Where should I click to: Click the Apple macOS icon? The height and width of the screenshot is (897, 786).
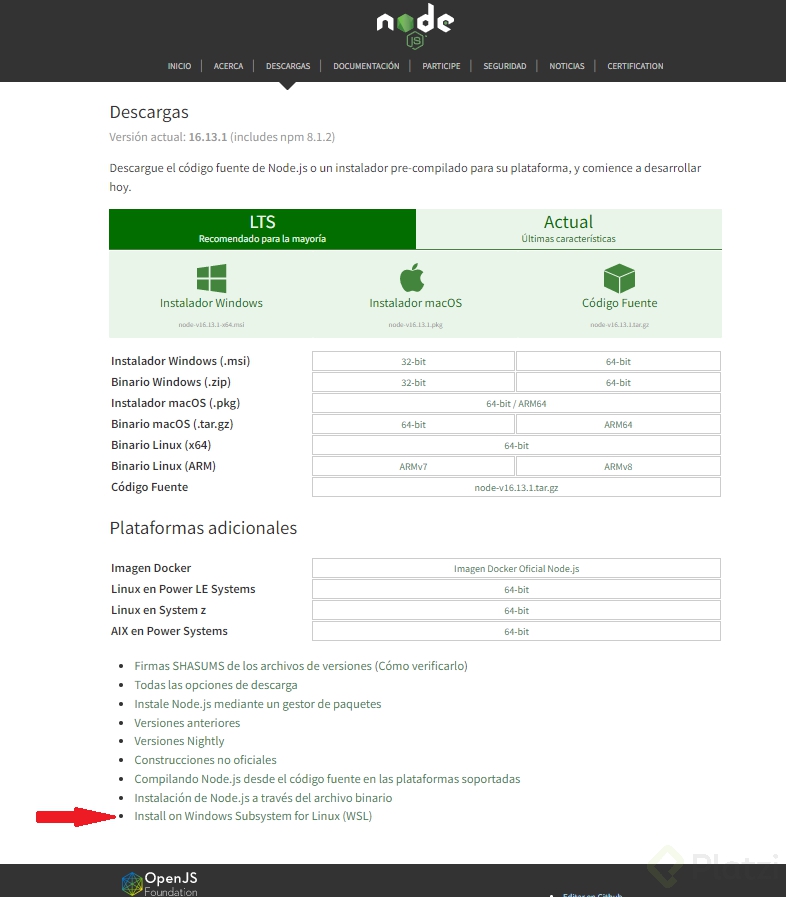point(412,277)
